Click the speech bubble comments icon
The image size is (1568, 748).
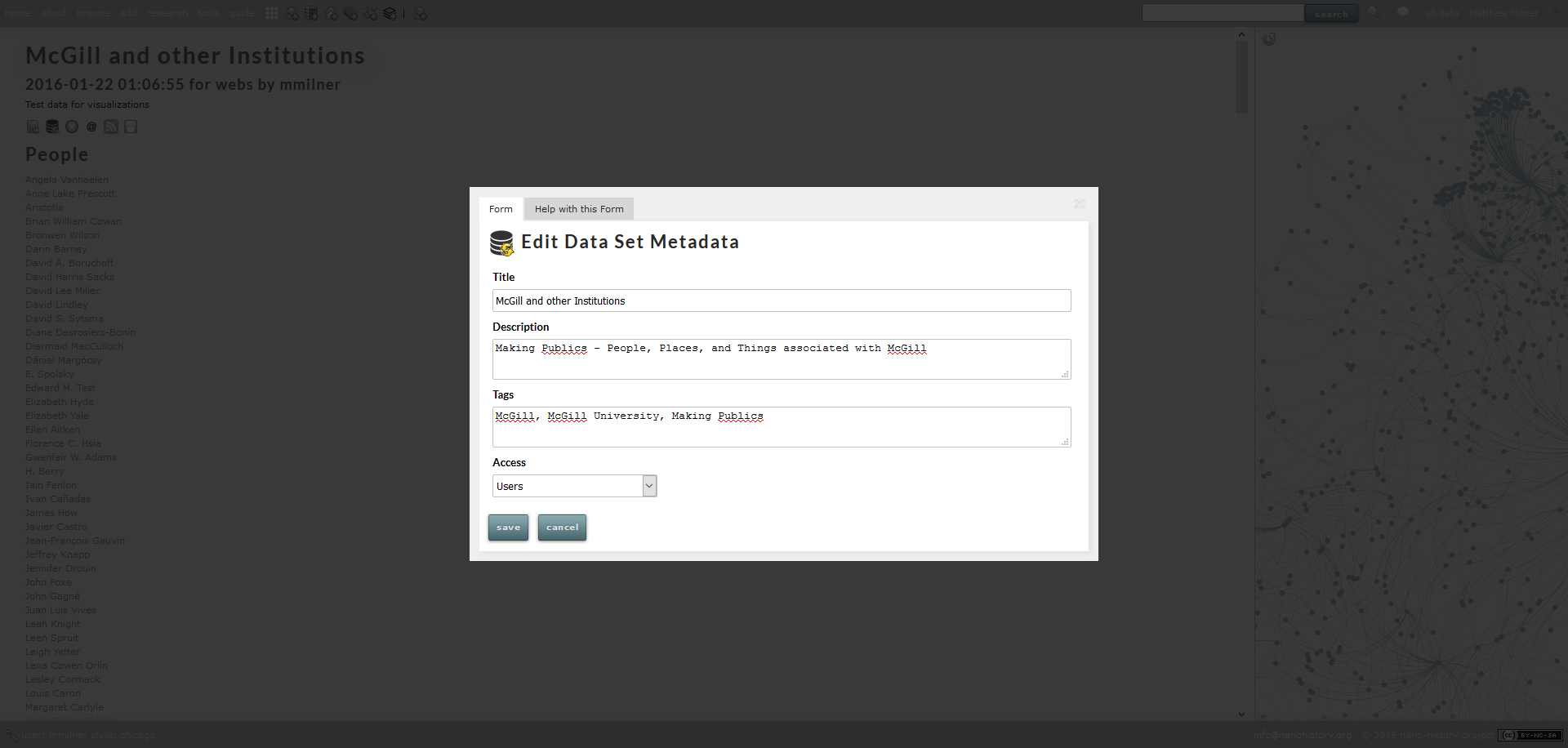[x=1402, y=12]
